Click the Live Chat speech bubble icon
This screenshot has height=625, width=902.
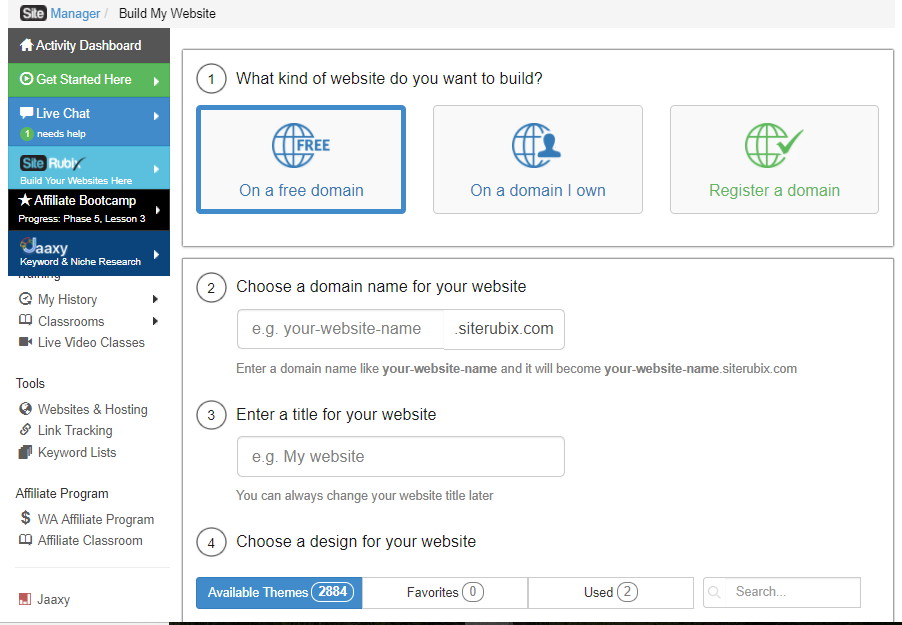(26, 113)
